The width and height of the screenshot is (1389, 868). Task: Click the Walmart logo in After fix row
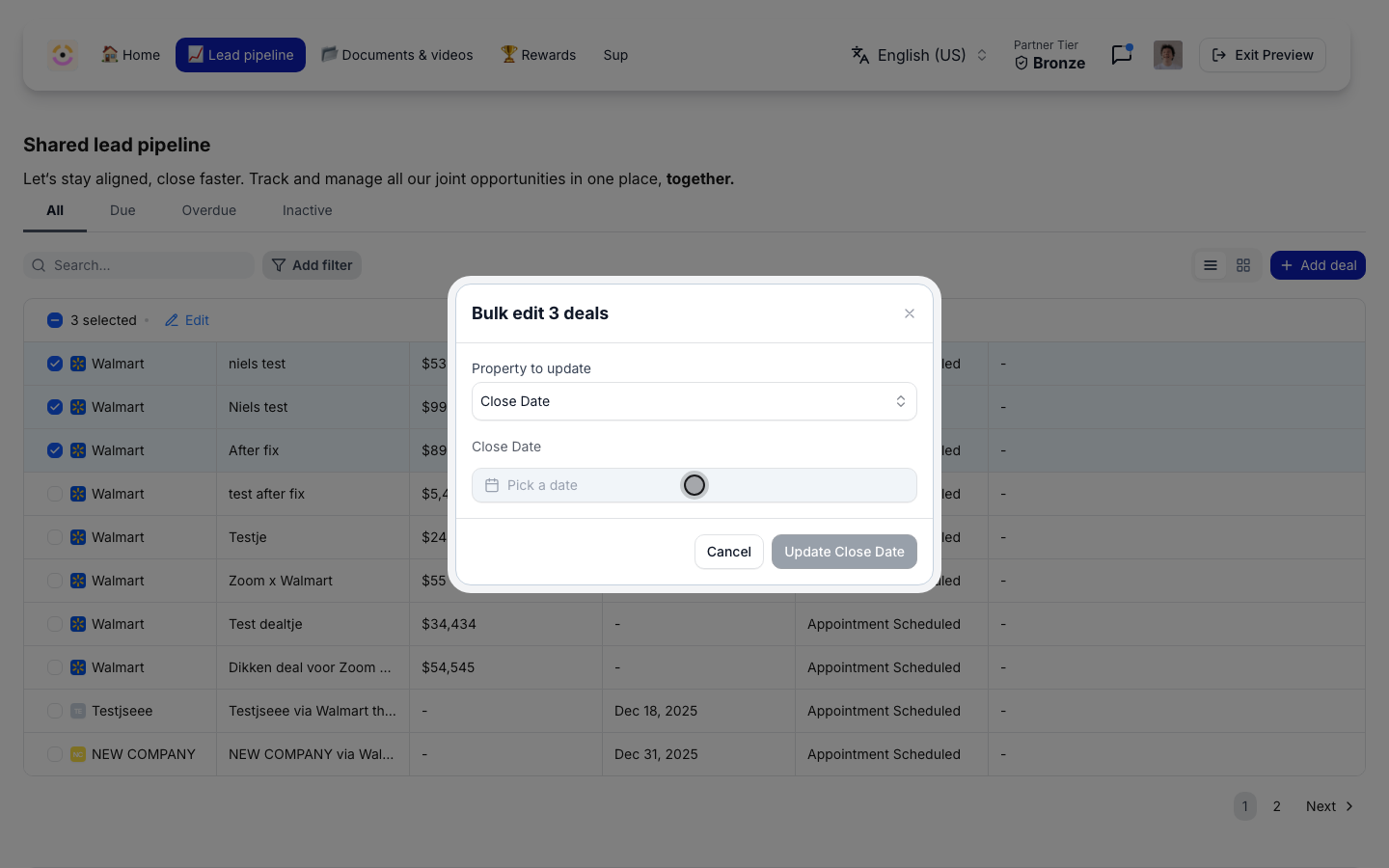click(78, 450)
